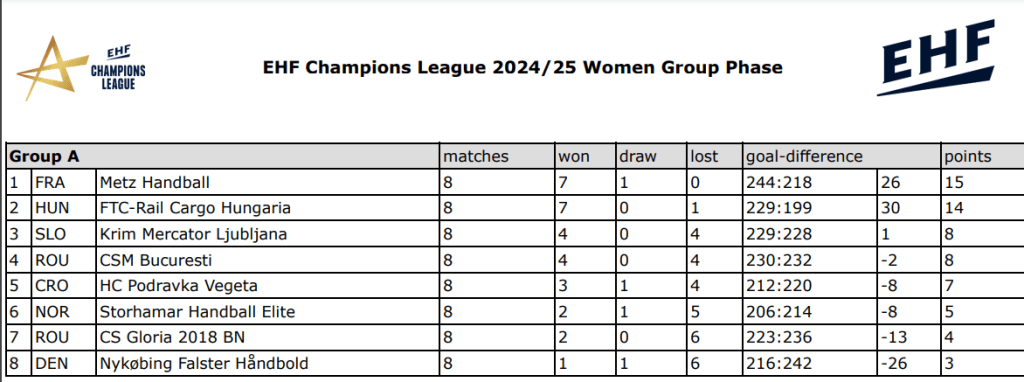Select CS Gloria 2018 BN entry
1024x382 pixels.
(x=268, y=338)
